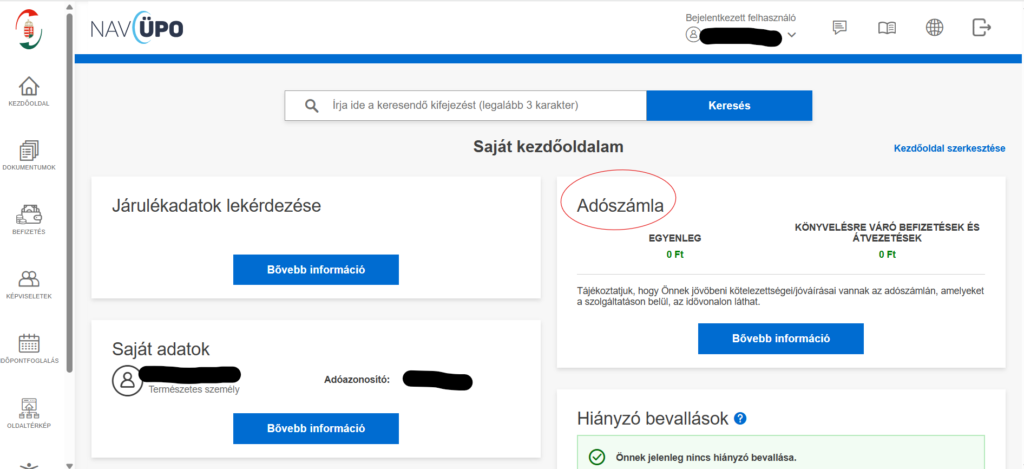Click Bővebb információ under Járulékadatok lekérdezése
1024x469 pixels.
coord(315,270)
